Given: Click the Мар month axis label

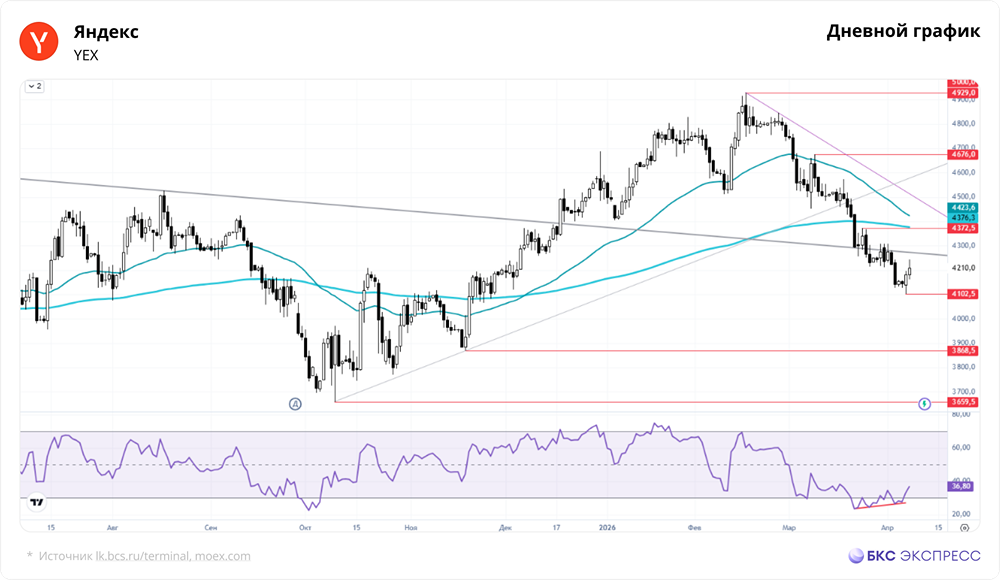Looking at the screenshot, I should coord(789,528).
